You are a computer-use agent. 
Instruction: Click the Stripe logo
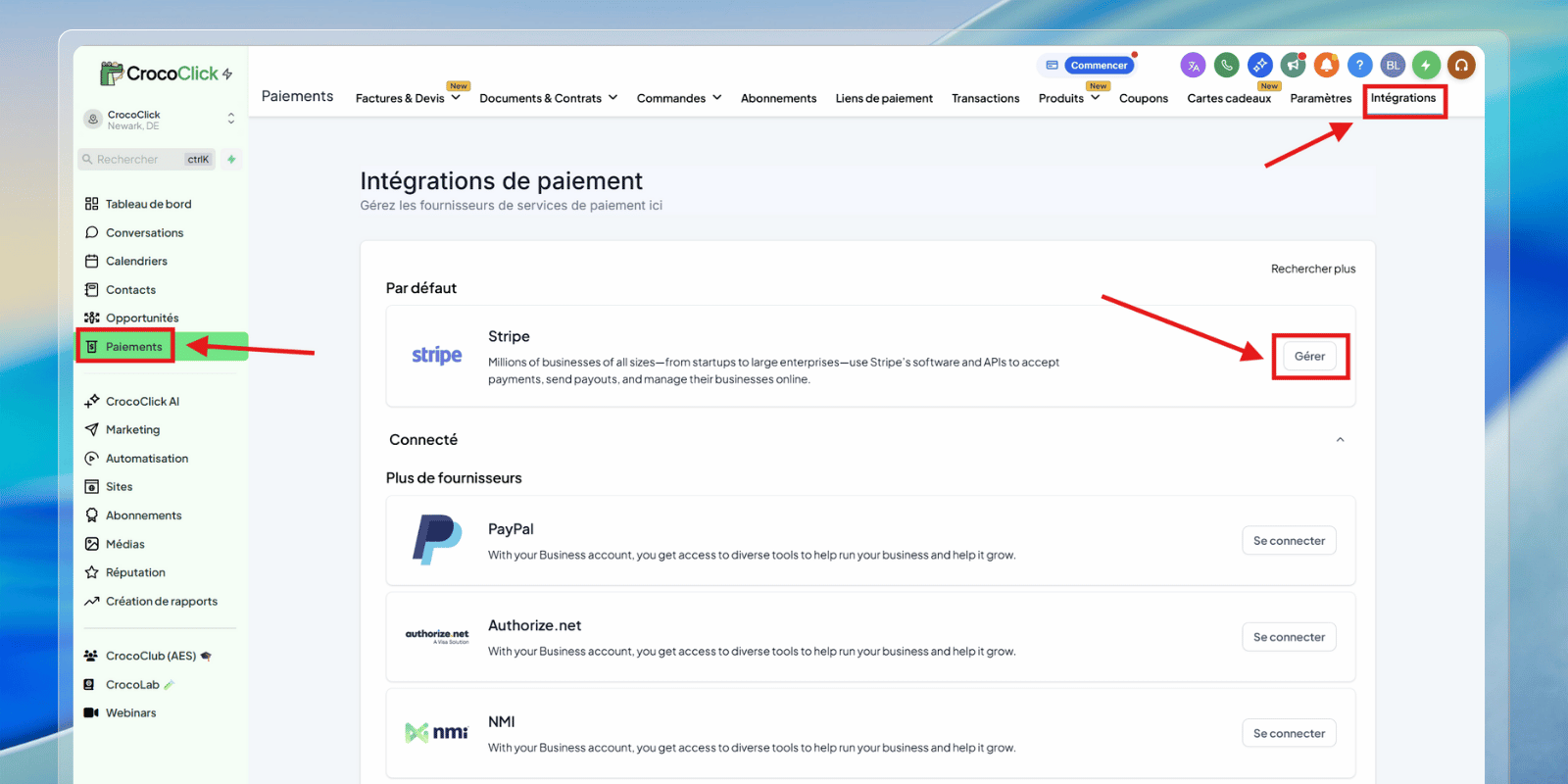tap(437, 355)
